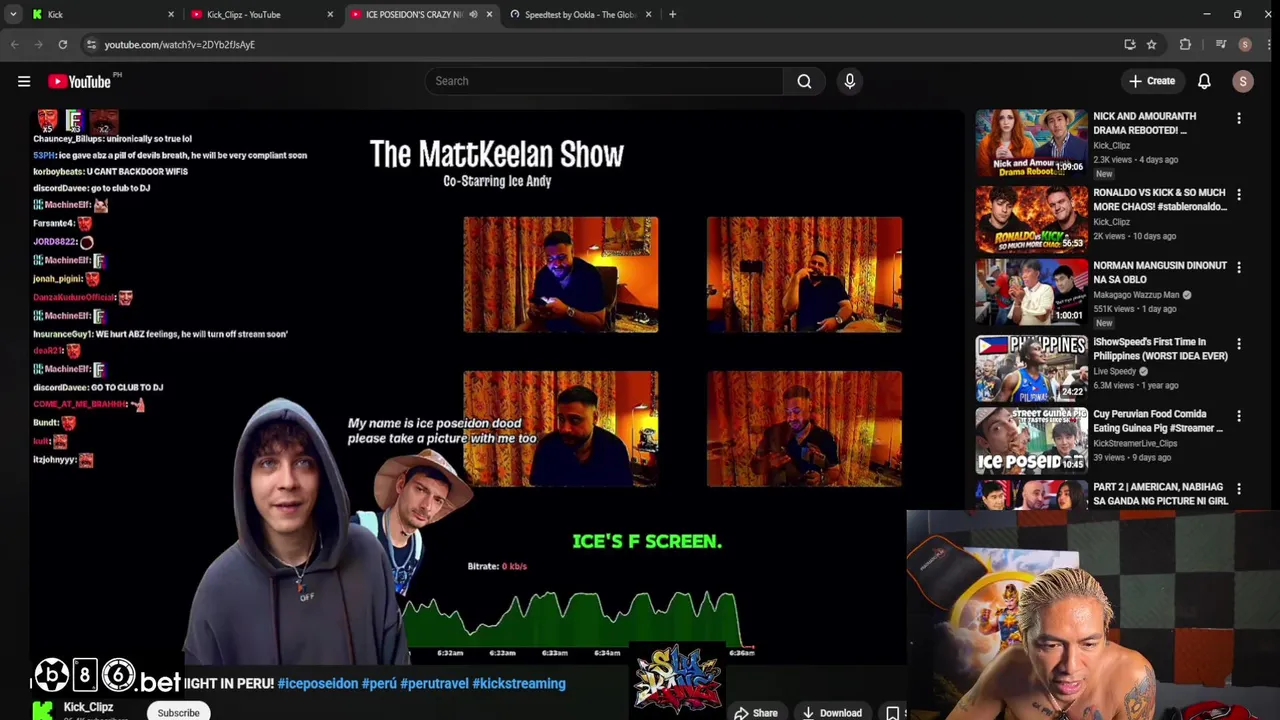Open NICK AND AMOURANTH video thumbnail
This screenshot has height=720, width=1280.
coord(1031,142)
